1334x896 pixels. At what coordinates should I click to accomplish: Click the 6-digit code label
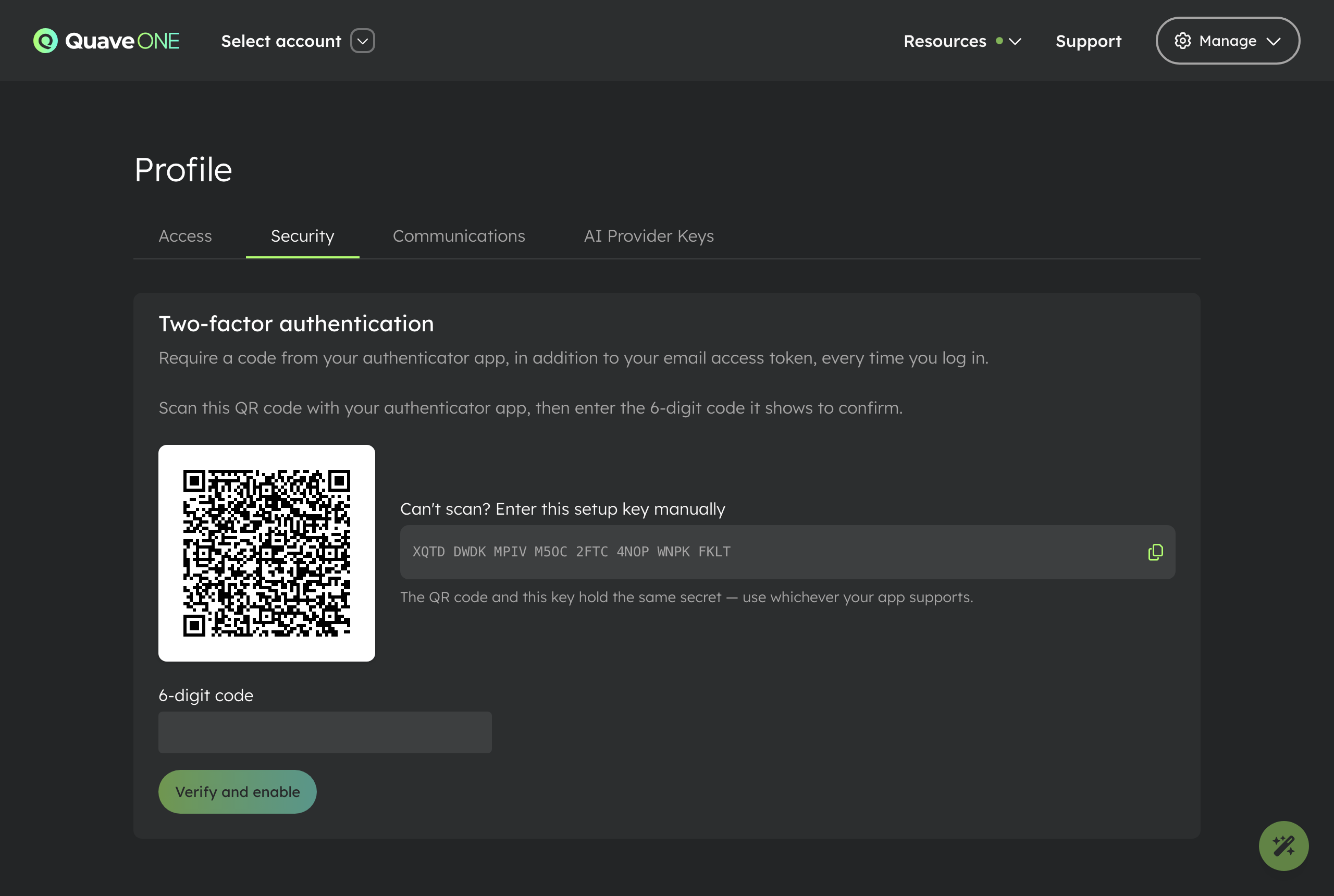[x=206, y=695]
